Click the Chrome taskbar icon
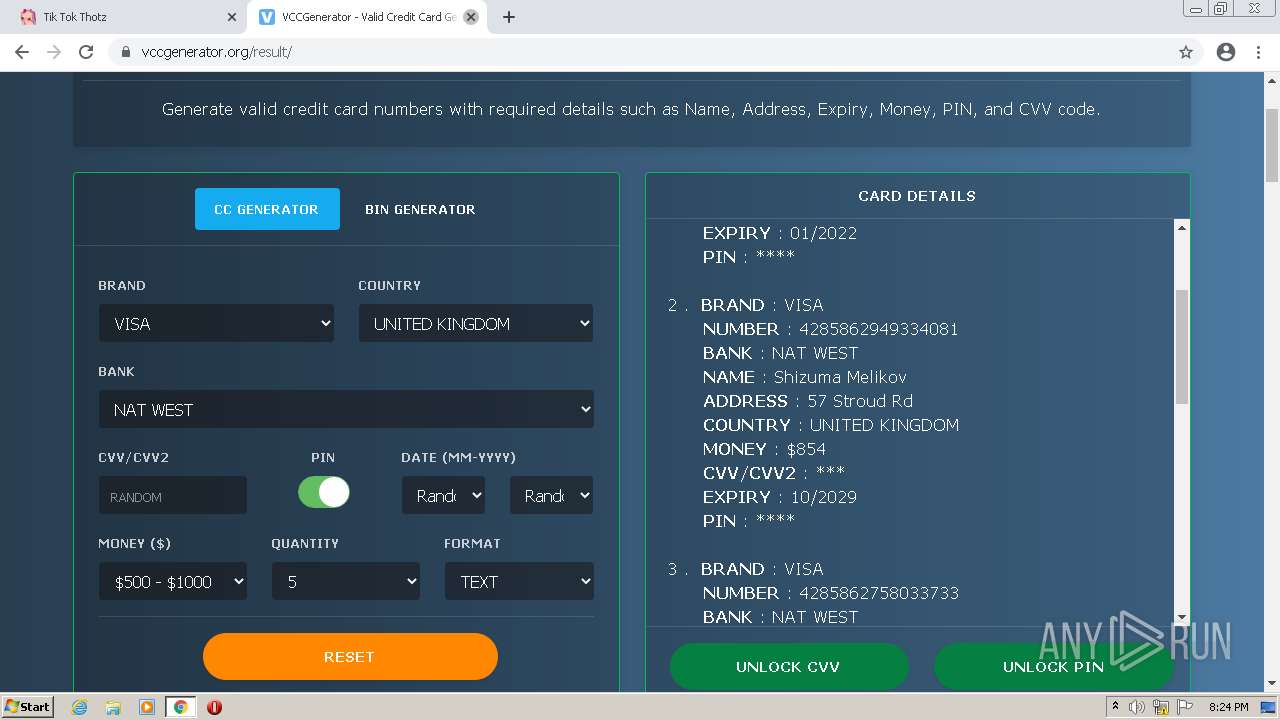This screenshot has height=720, width=1280. coord(180,707)
